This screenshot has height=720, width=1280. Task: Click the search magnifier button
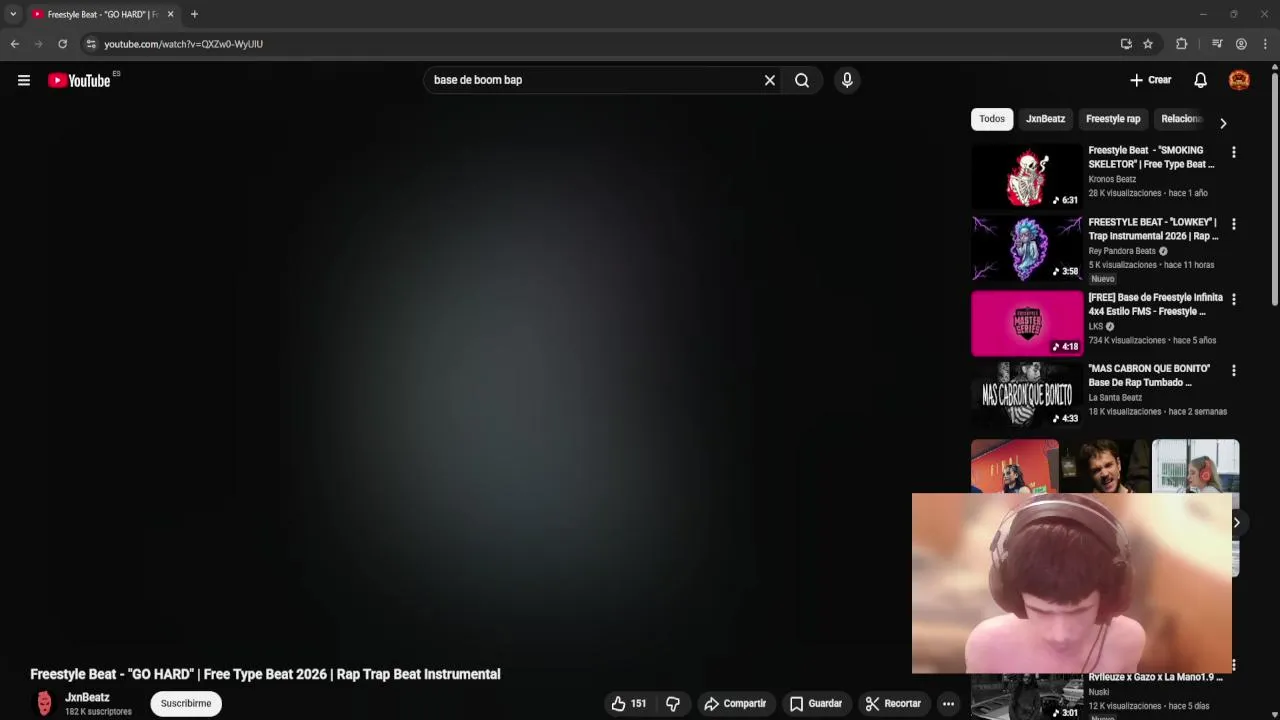tap(802, 80)
